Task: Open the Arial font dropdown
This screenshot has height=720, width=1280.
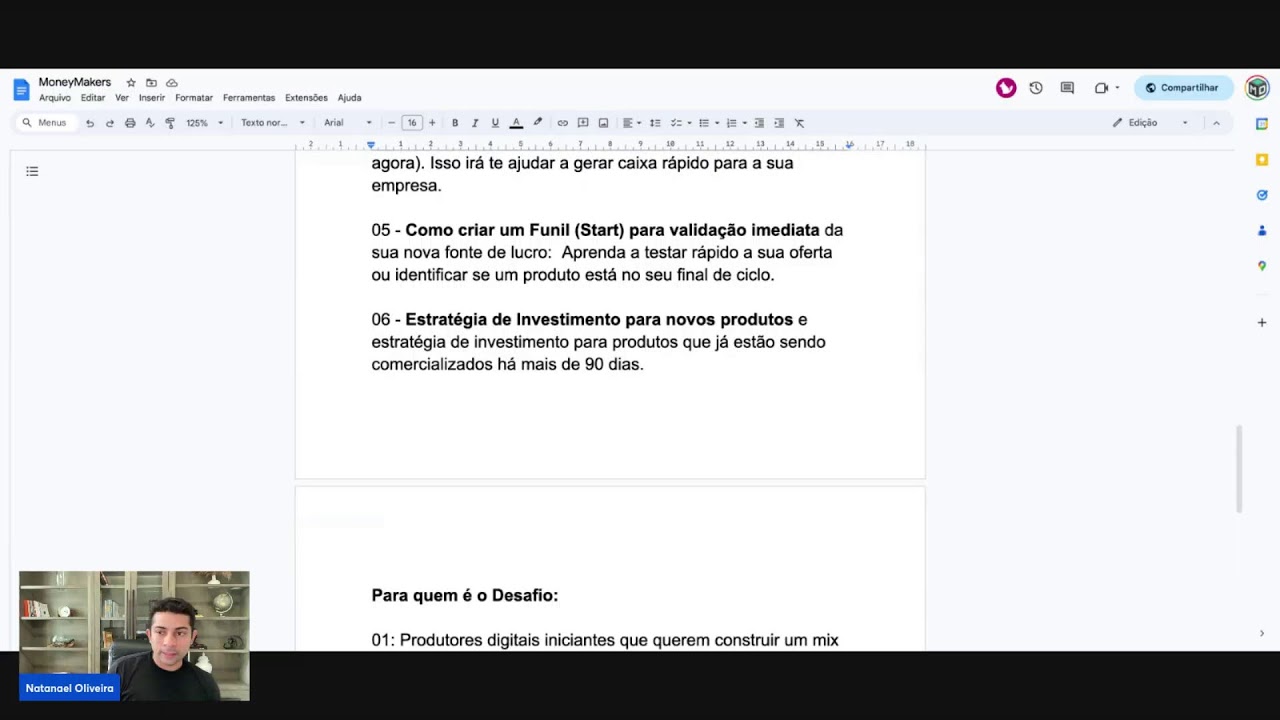Action: (x=347, y=123)
